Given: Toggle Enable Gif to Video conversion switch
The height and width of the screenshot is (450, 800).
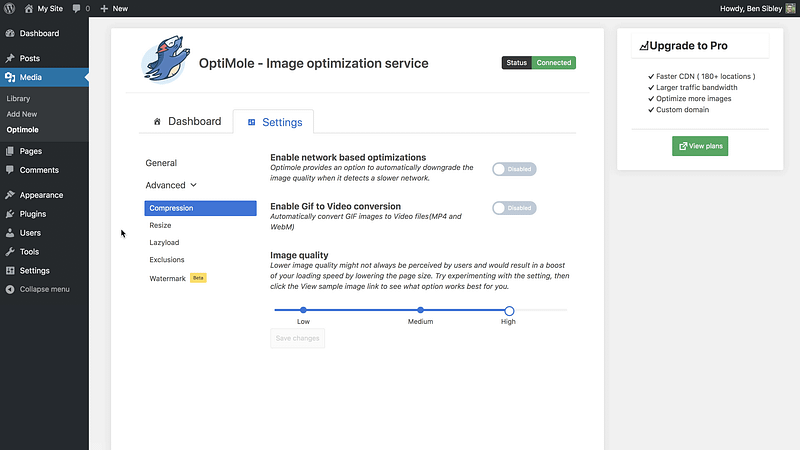Looking at the screenshot, I should click(x=514, y=208).
